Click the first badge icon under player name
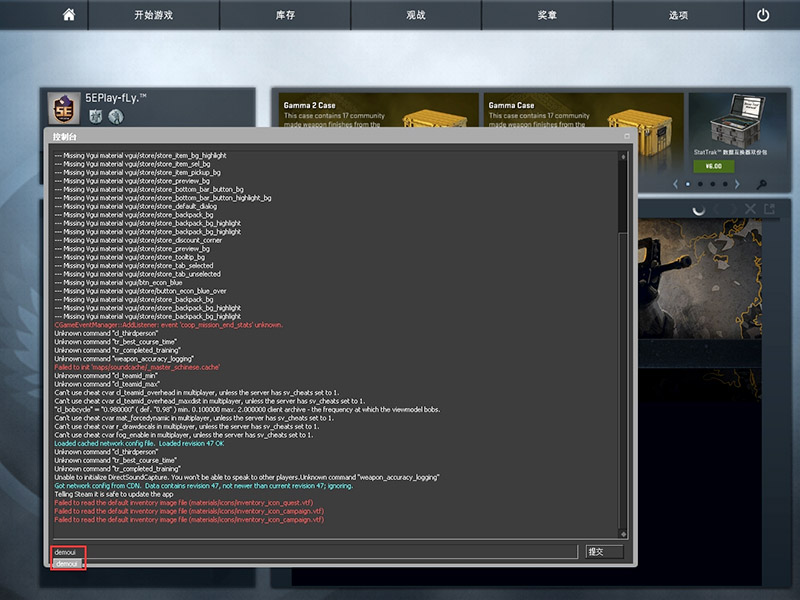The width and height of the screenshot is (800, 600). (95, 117)
